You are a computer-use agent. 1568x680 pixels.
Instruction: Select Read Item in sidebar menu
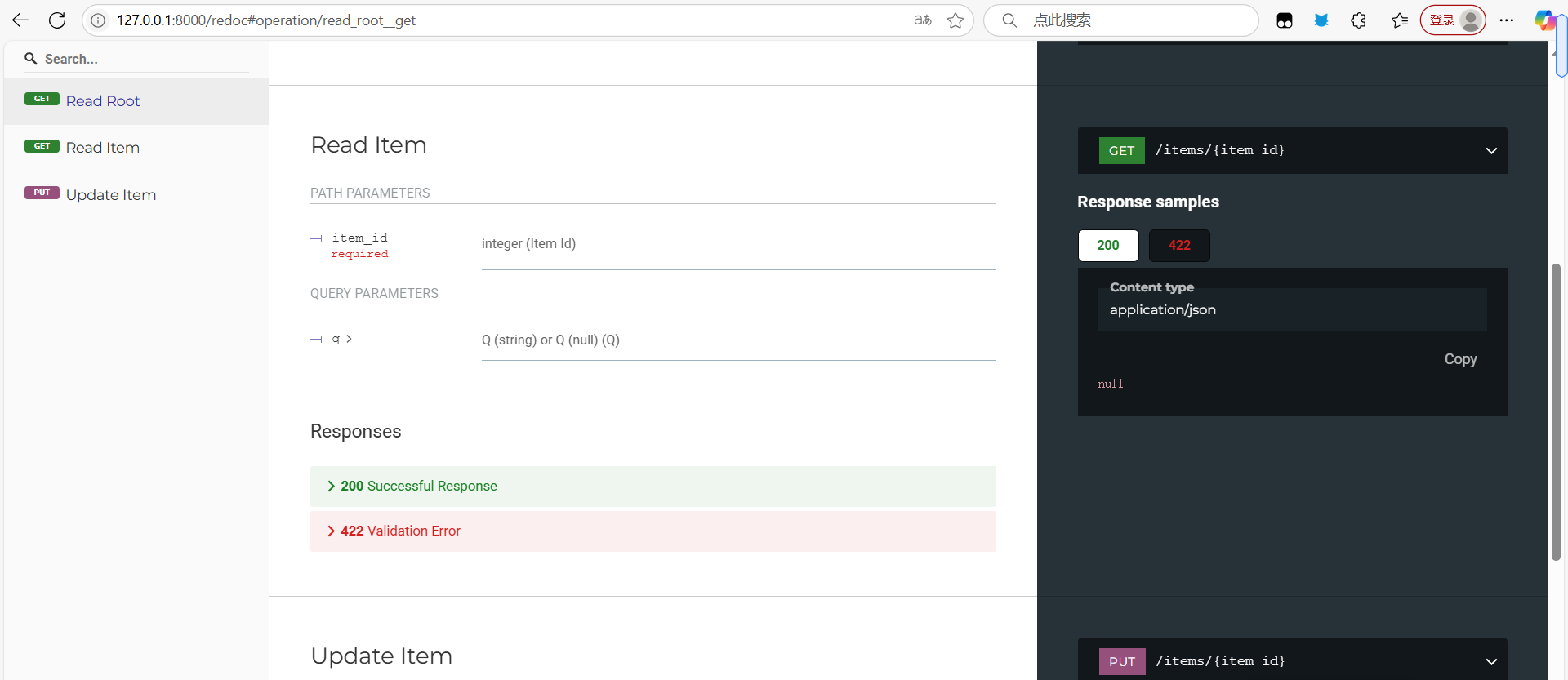pyautogui.click(x=136, y=148)
